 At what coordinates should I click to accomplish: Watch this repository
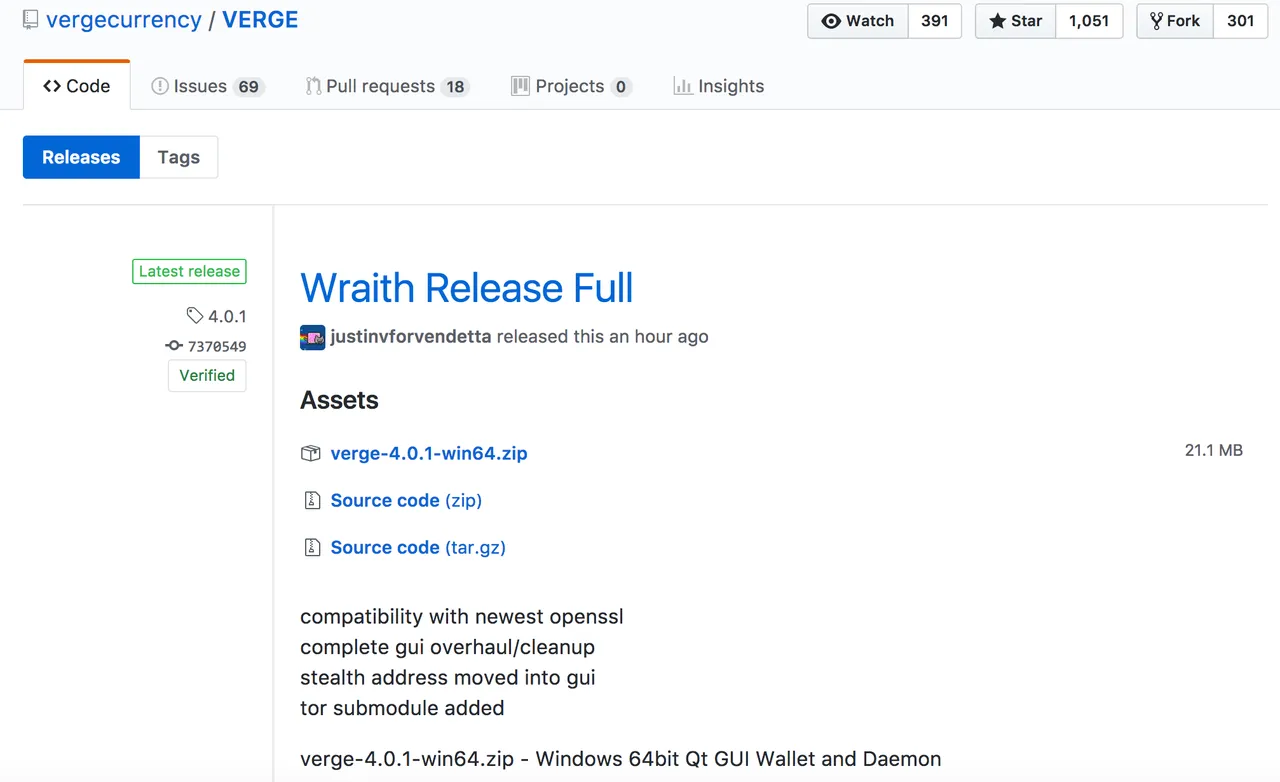[858, 21]
